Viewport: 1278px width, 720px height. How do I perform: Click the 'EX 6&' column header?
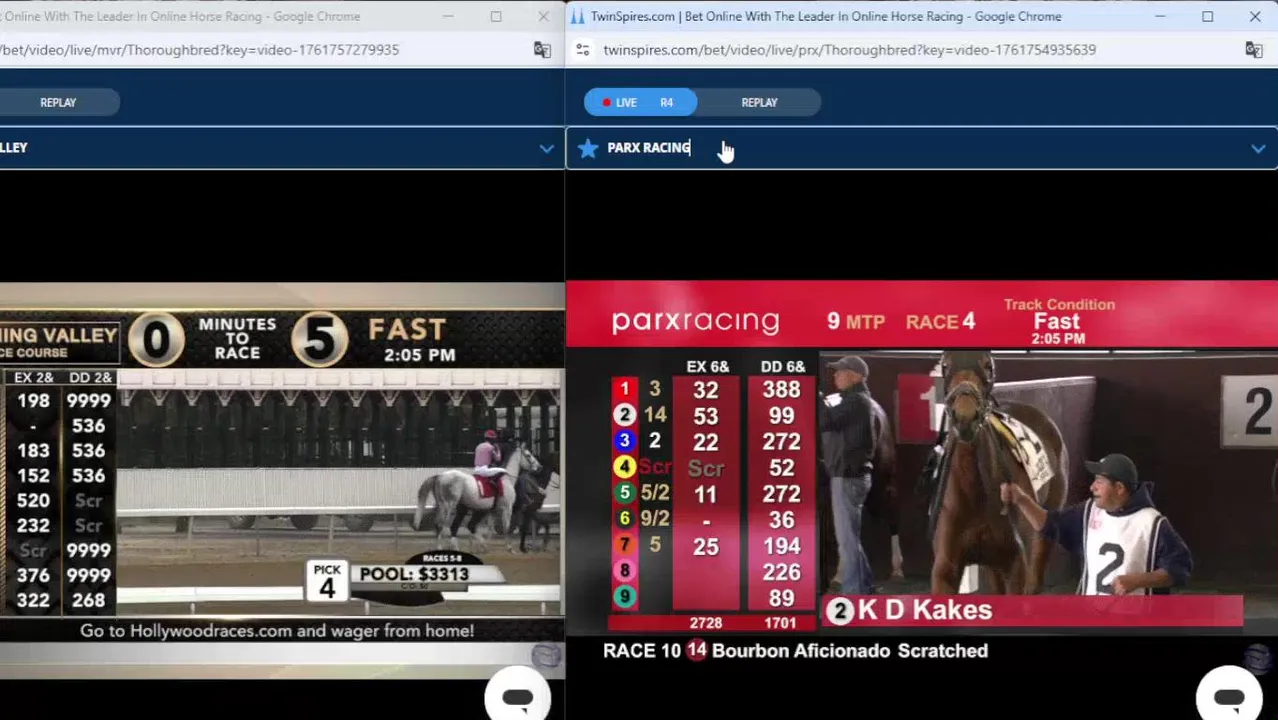(707, 367)
